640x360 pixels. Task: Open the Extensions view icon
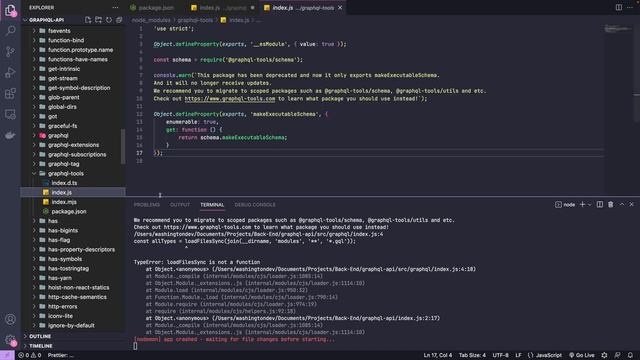pos(10,93)
